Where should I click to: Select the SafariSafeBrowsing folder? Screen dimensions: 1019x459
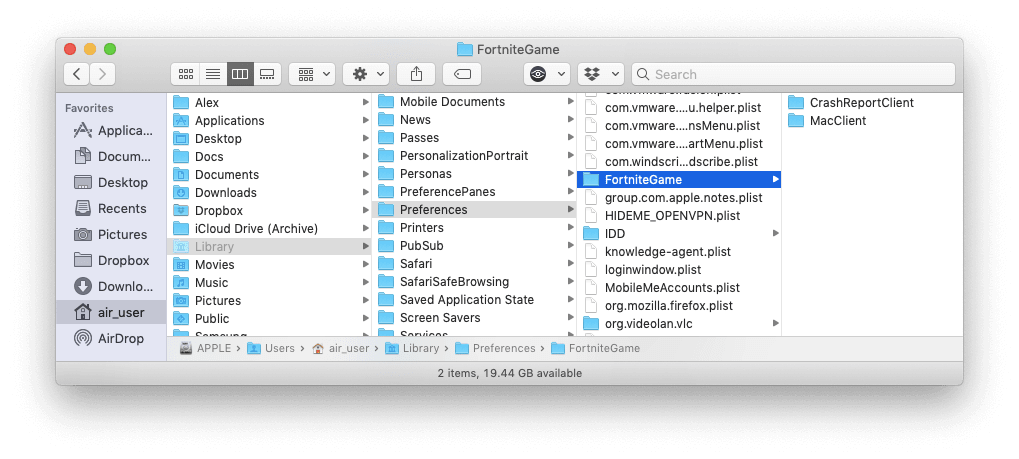[474, 282]
